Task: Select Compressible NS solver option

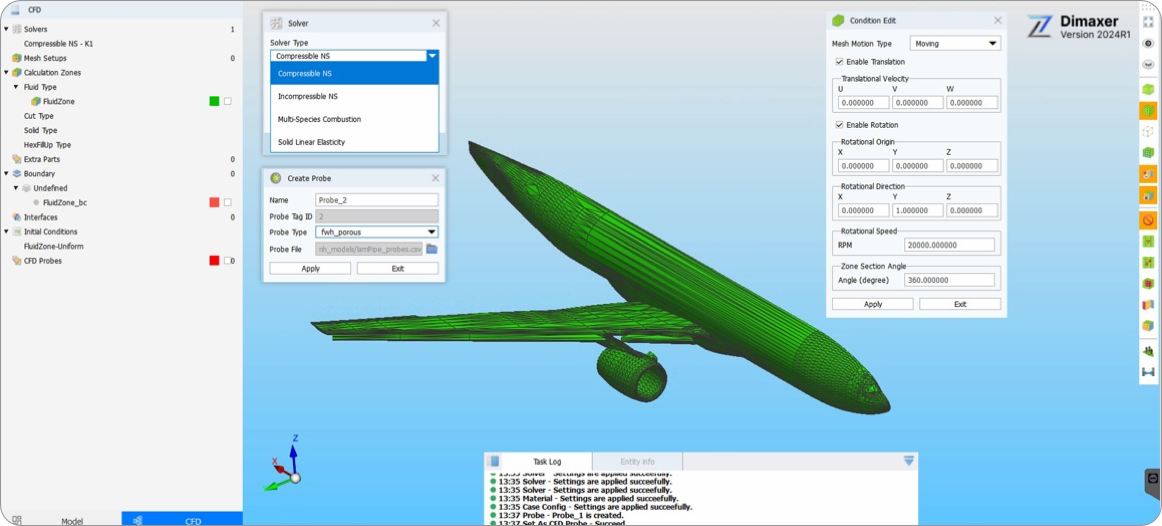Action: point(354,73)
